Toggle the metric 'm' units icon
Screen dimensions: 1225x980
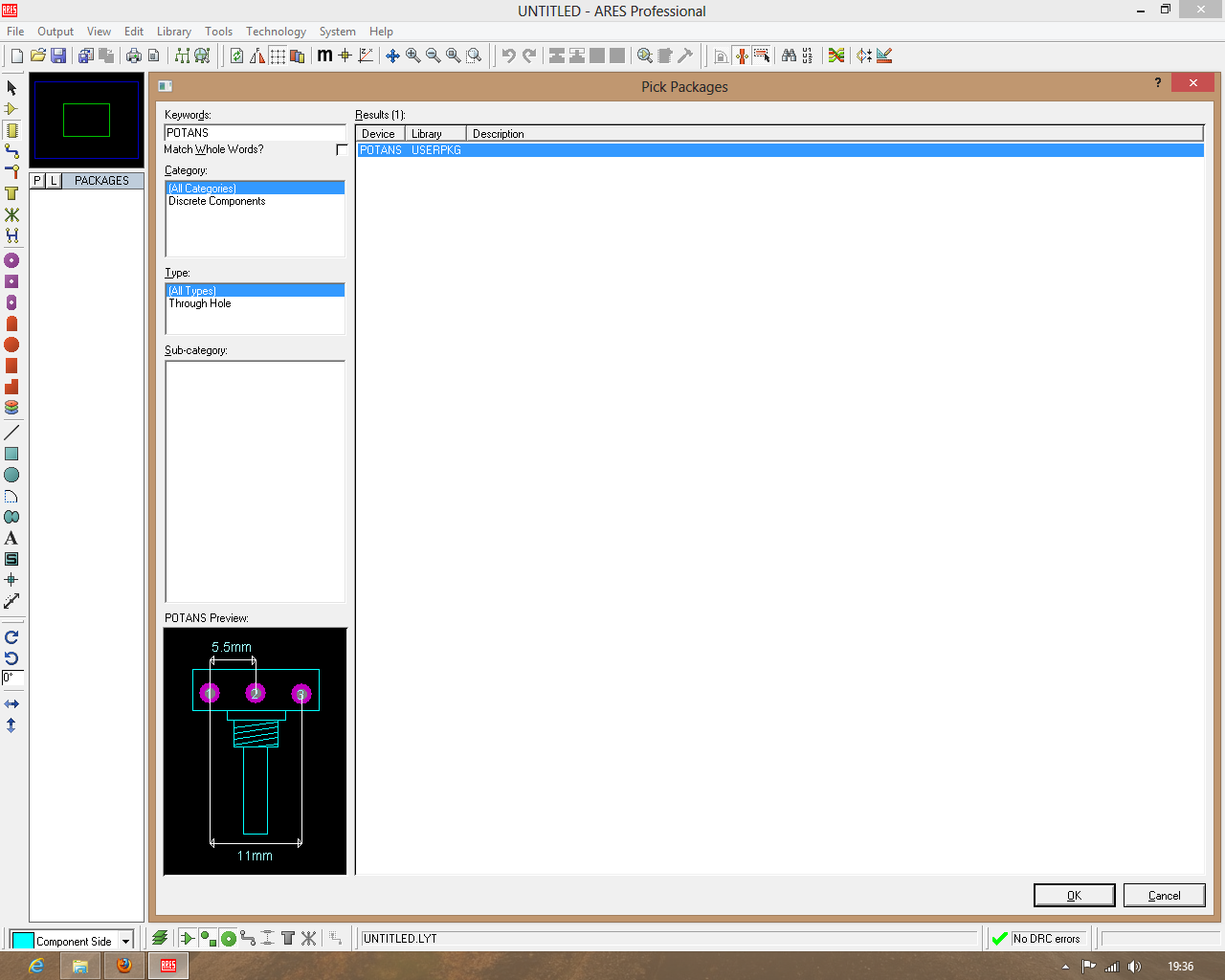[324, 56]
